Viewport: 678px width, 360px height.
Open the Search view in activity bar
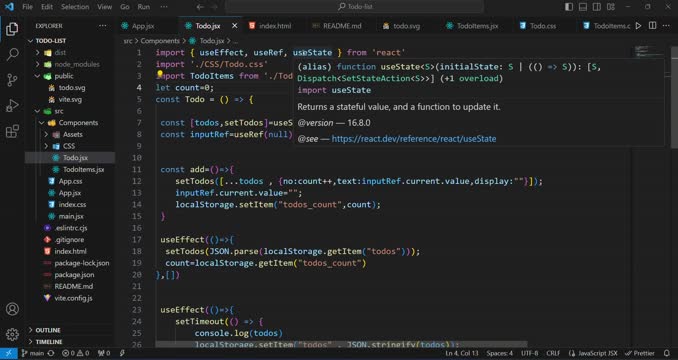(x=12, y=54)
